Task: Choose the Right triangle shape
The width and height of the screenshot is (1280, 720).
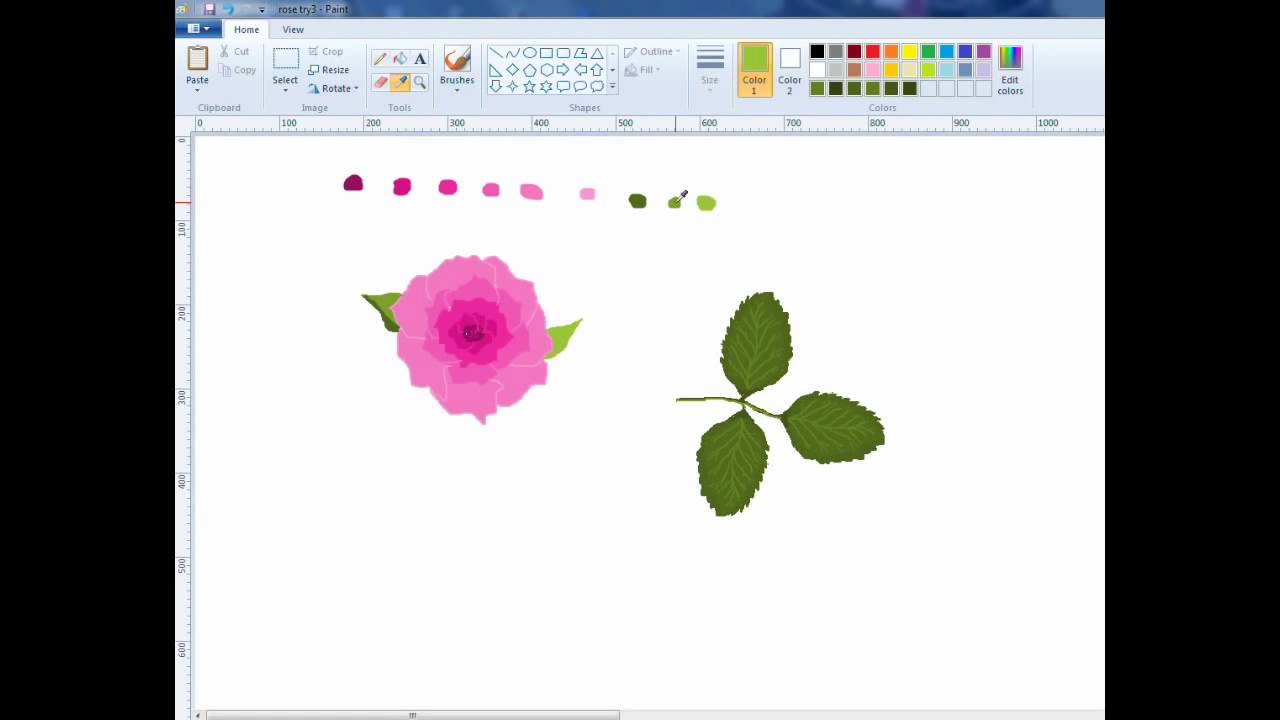Action: (x=495, y=70)
